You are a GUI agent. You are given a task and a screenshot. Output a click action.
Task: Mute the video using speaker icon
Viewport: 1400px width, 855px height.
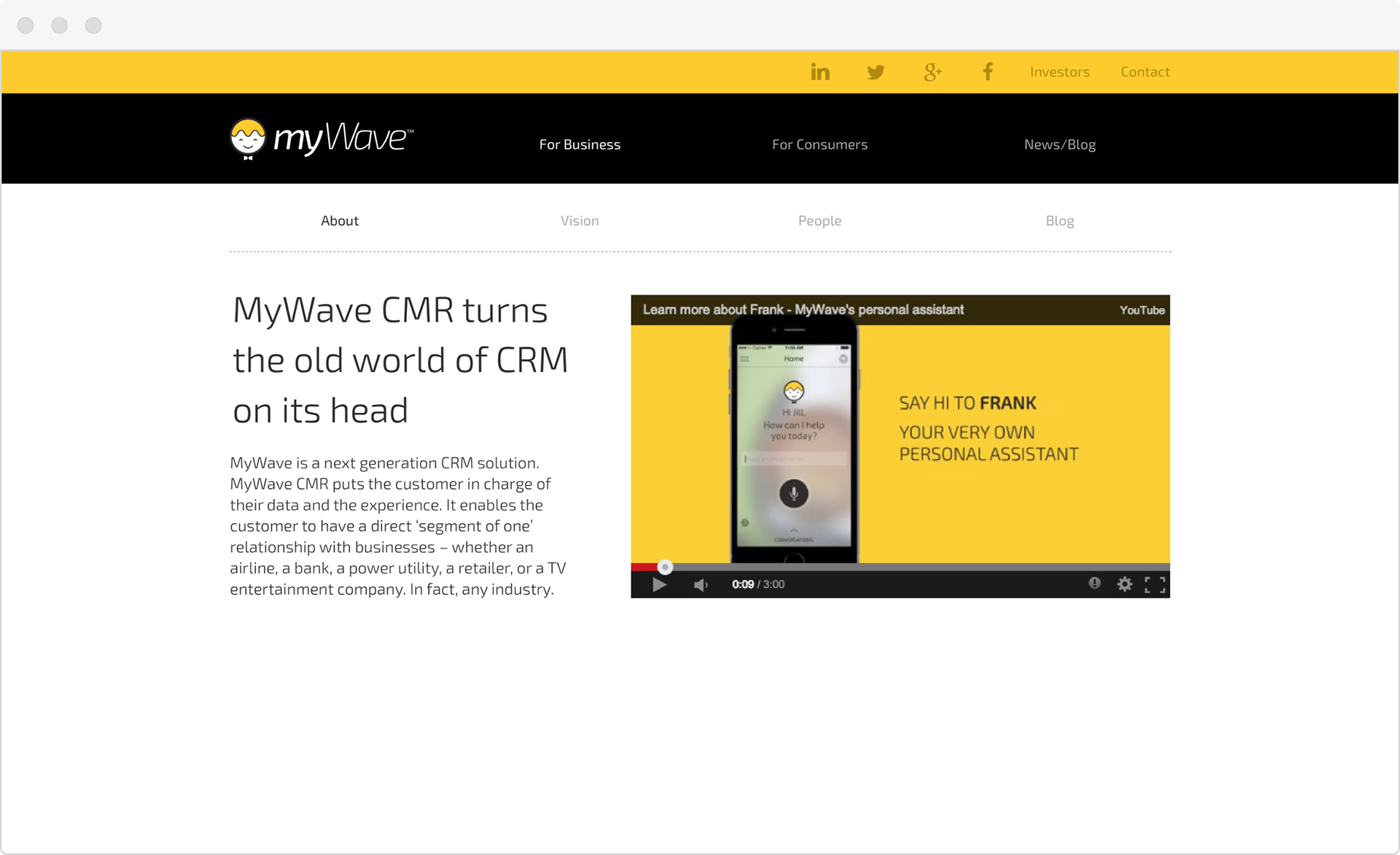click(701, 584)
